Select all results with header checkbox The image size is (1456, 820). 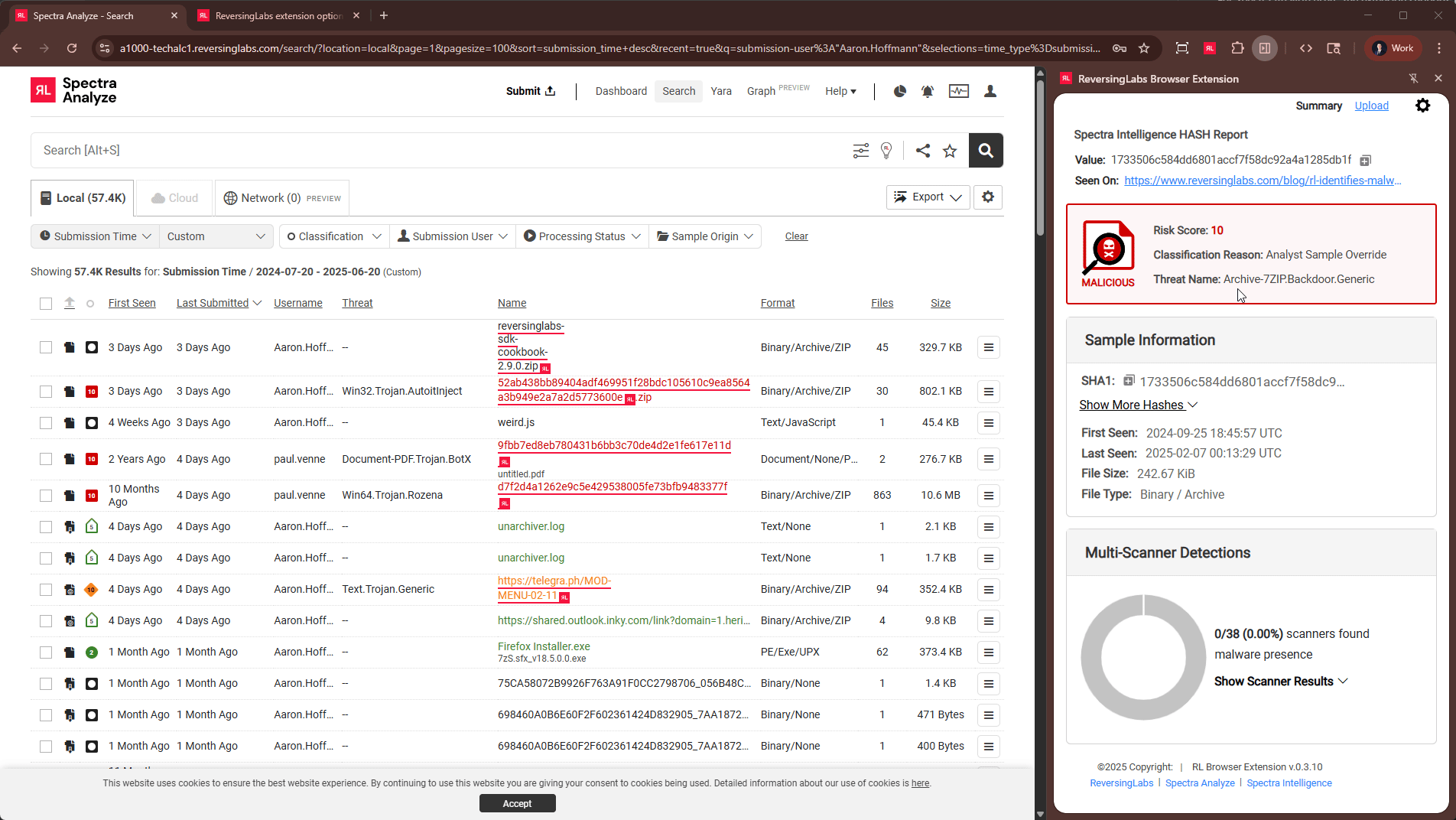point(46,304)
